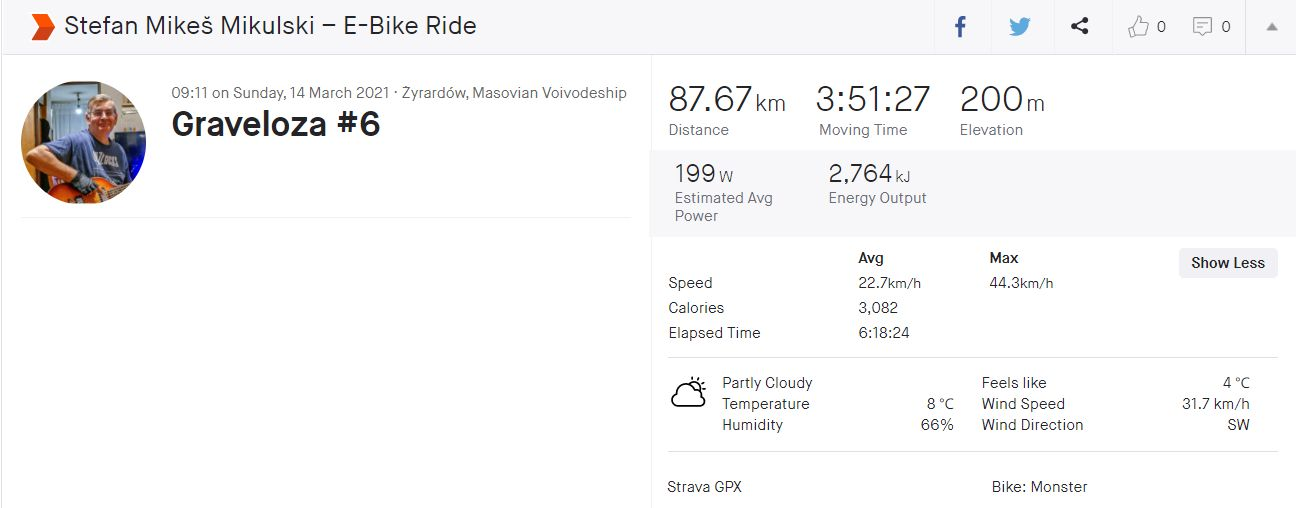This screenshot has width=1296, height=508.
Task: Click the Graveloza #6 ride title
Action: (276, 124)
